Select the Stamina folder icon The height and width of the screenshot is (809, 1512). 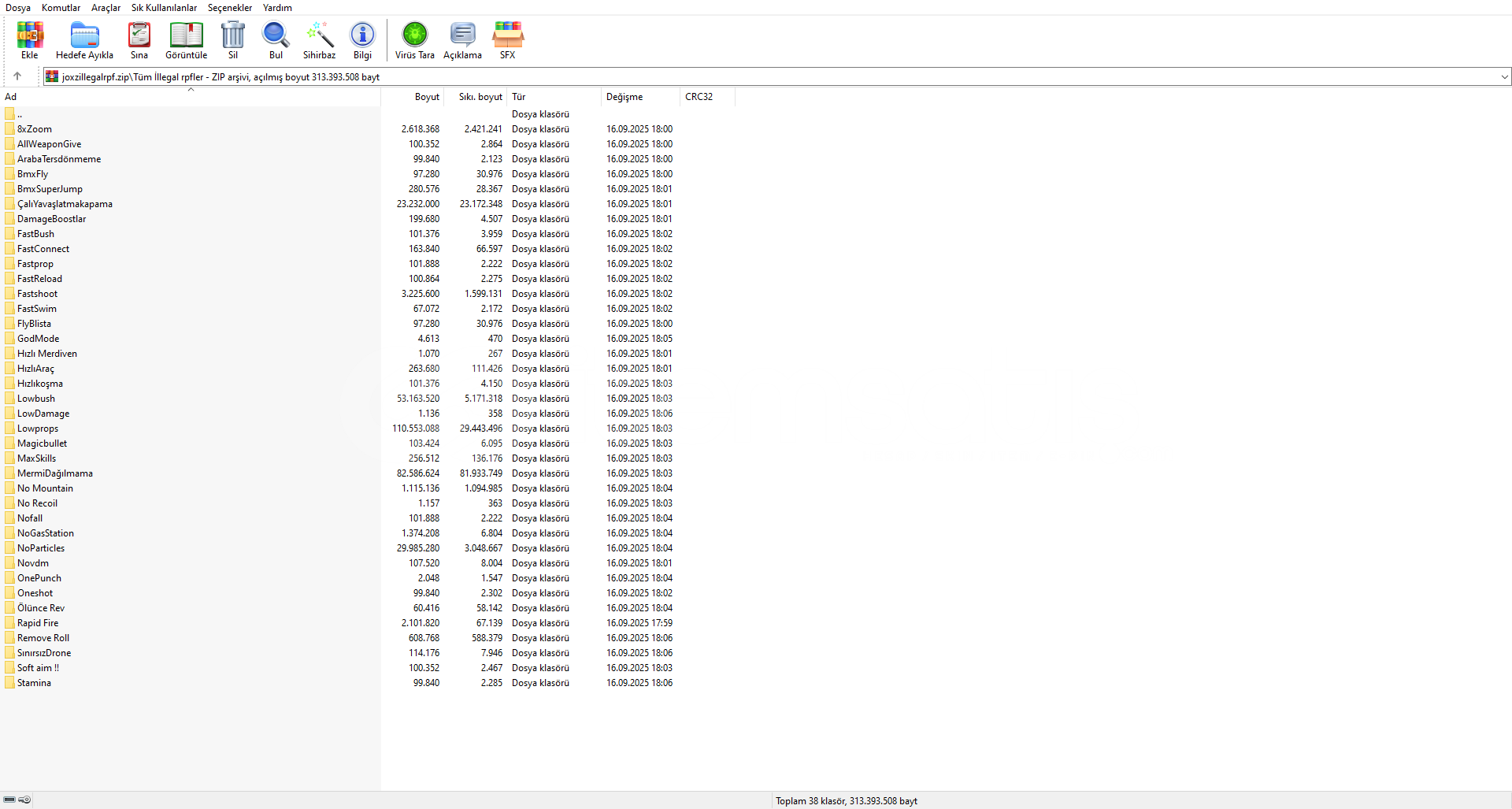click(9, 683)
